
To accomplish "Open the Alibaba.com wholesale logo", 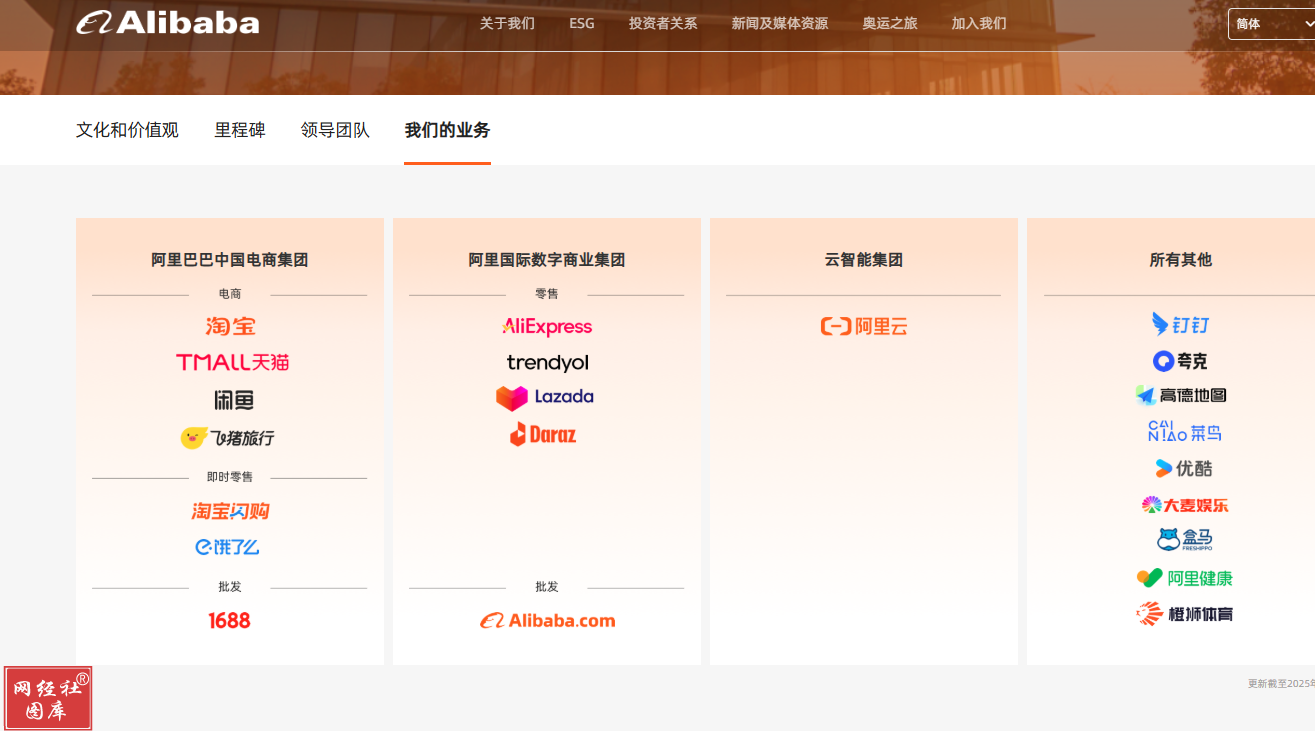I will pyautogui.click(x=547, y=621).
